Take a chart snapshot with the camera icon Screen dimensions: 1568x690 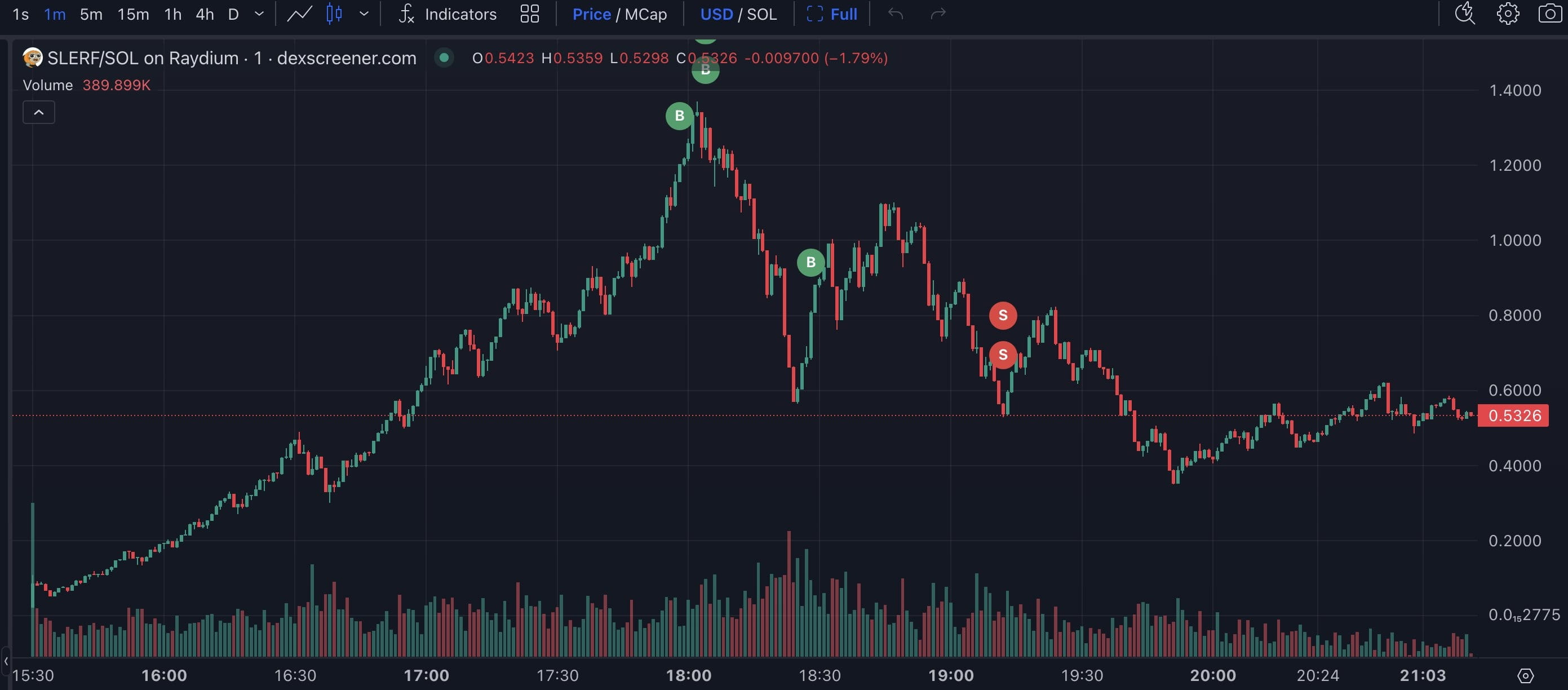(1552, 14)
